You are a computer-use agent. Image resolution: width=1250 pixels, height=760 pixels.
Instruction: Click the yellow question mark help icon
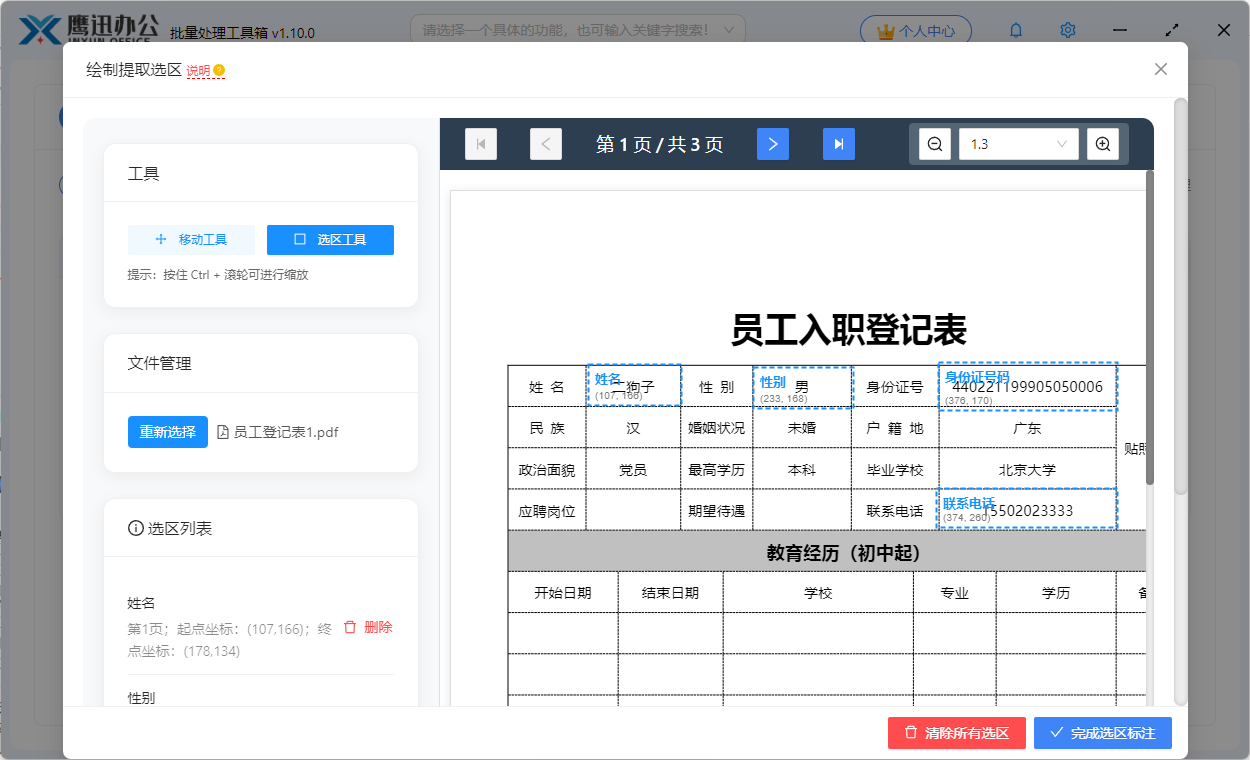[219, 71]
